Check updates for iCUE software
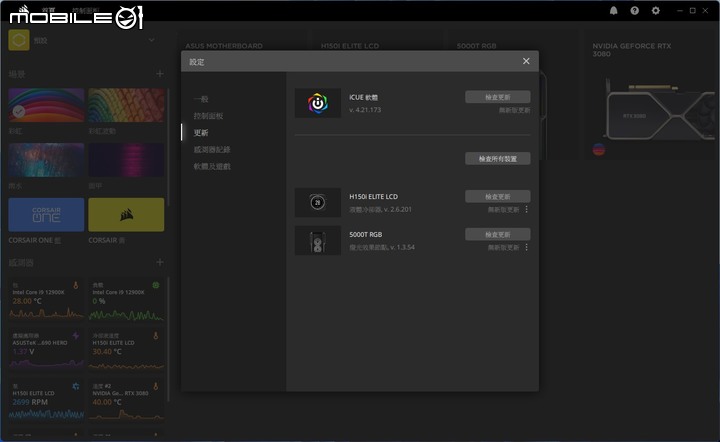The image size is (720, 442). [x=498, y=97]
